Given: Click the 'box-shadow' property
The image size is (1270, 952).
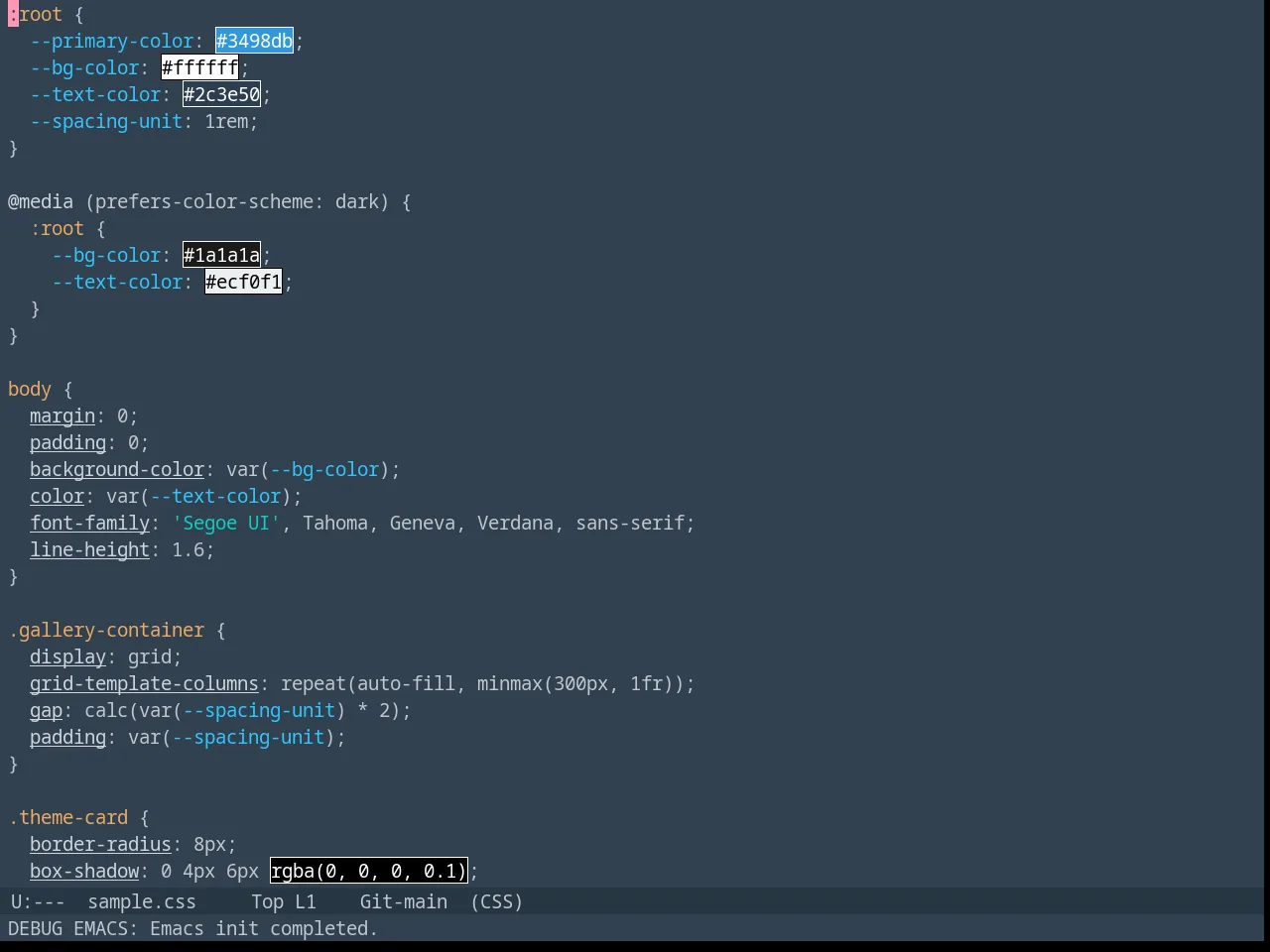Looking at the screenshot, I should click(84, 871).
